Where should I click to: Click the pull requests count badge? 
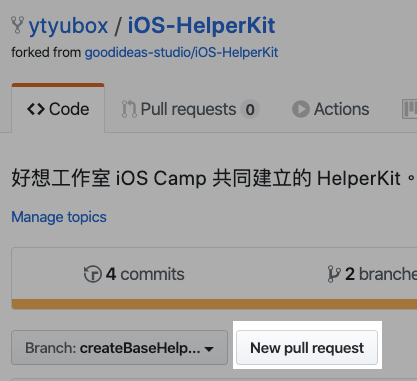coord(250,109)
